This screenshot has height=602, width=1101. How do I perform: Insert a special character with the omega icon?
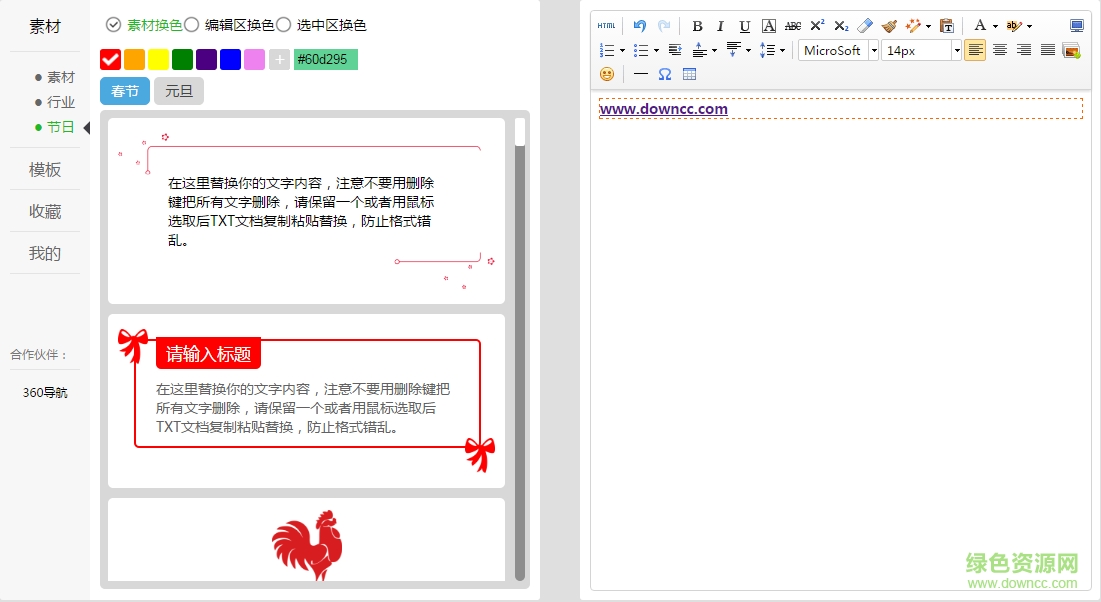tap(664, 73)
